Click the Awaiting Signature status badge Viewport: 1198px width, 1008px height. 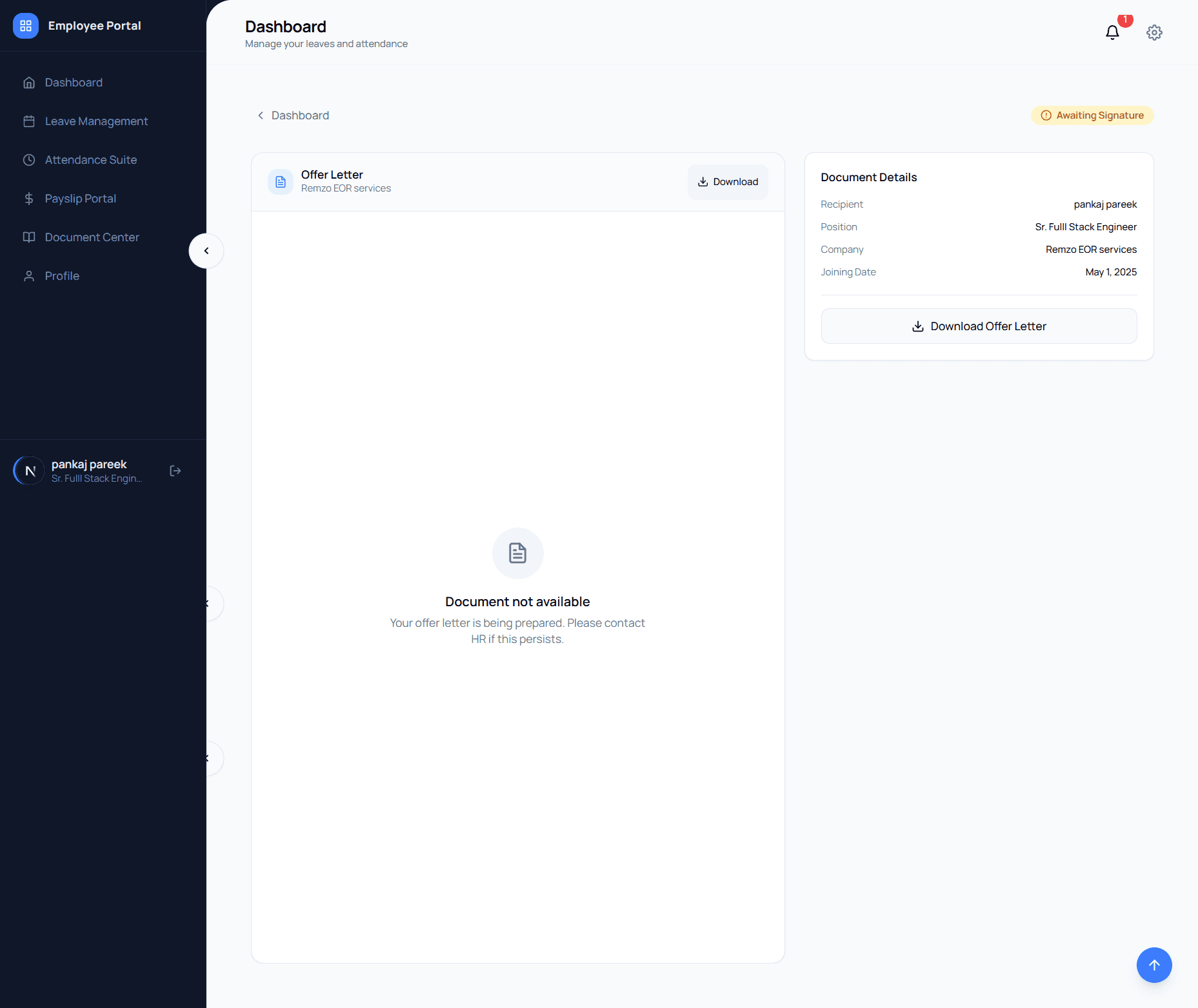pos(1092,115)
